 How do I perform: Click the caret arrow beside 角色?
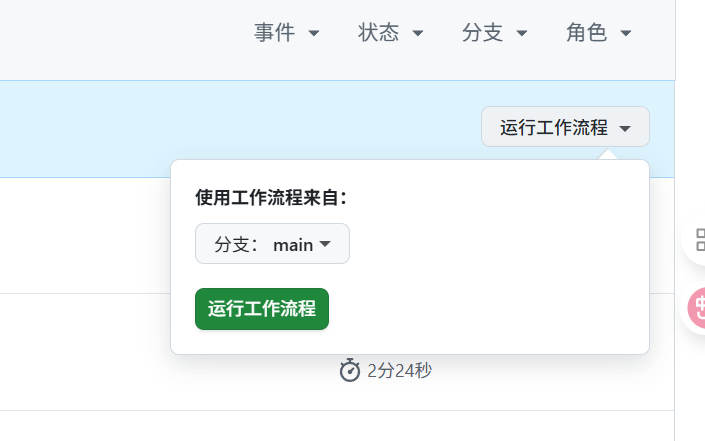tap(626, 34)
